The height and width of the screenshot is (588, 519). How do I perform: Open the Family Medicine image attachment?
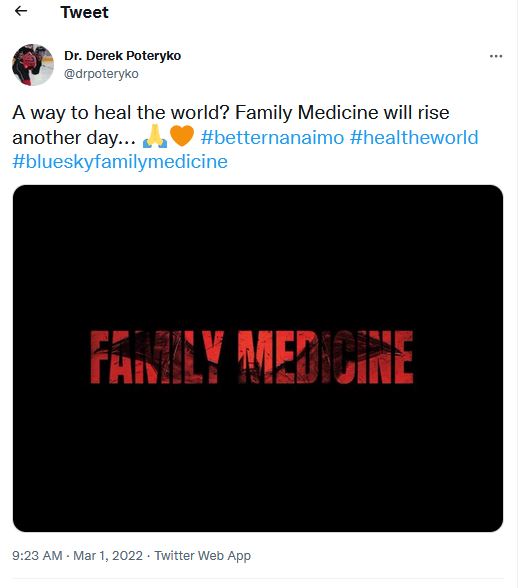[258, 358]
